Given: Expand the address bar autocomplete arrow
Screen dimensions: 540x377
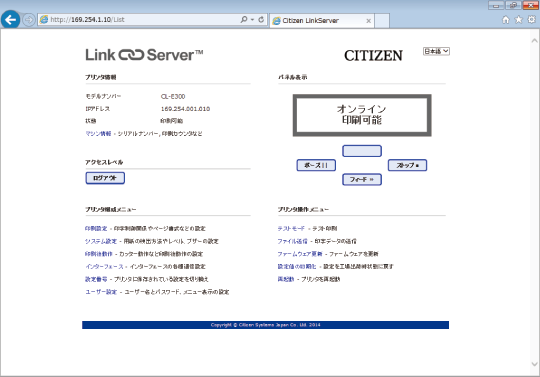Looking at the screenshot, I should (x=252, y=20).
